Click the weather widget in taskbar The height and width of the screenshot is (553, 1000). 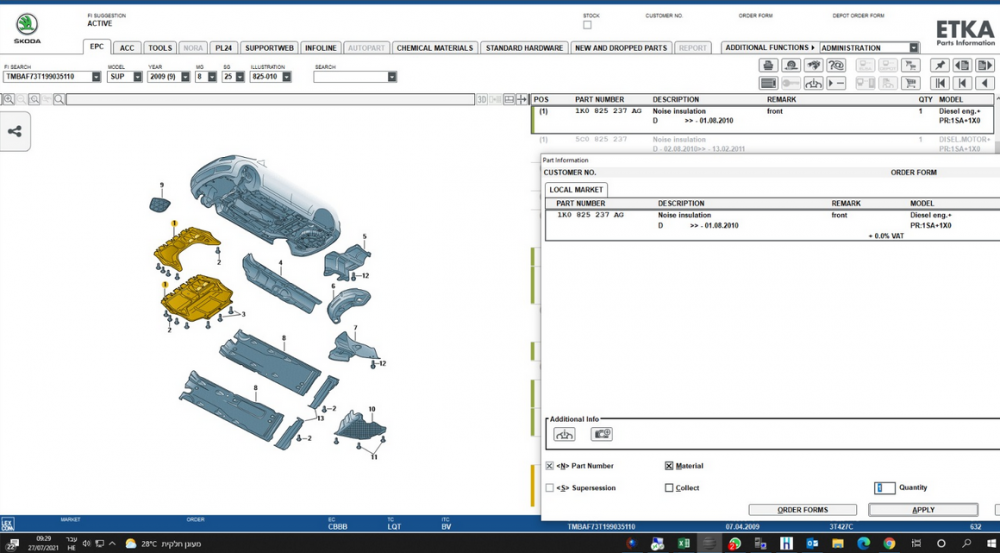tap(163, 544)
